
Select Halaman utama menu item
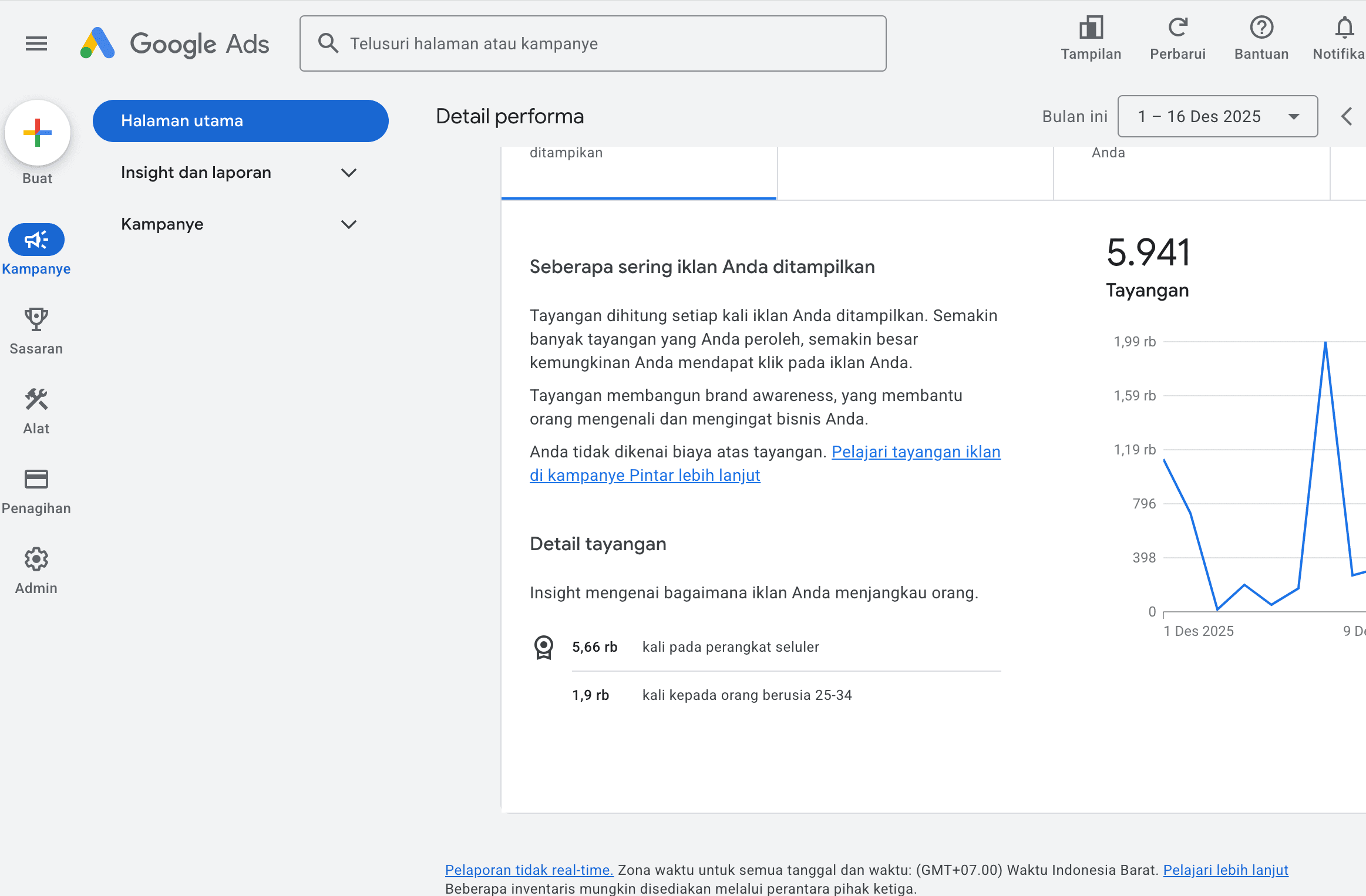click(240, 121)
